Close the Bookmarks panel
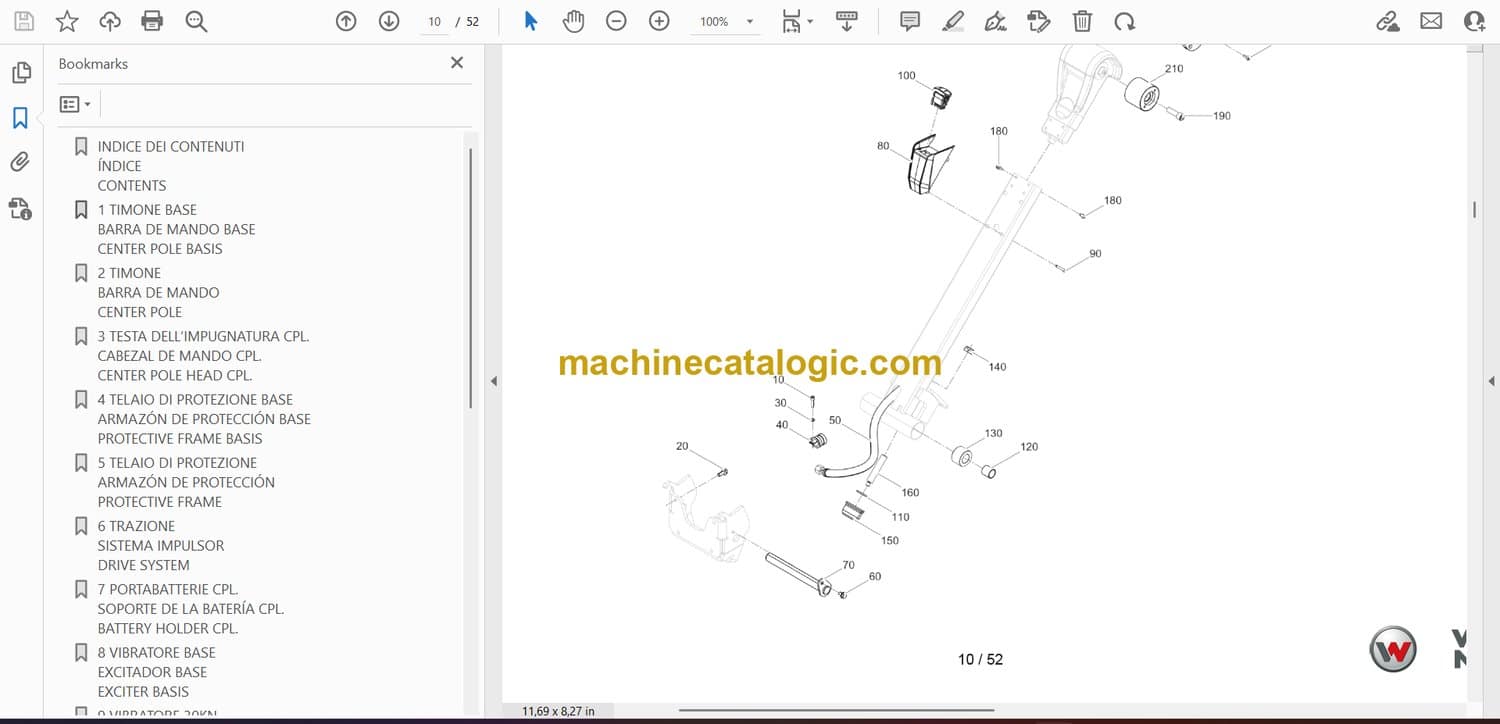Screen dimensions: 1500x724 tap(457, 63)
